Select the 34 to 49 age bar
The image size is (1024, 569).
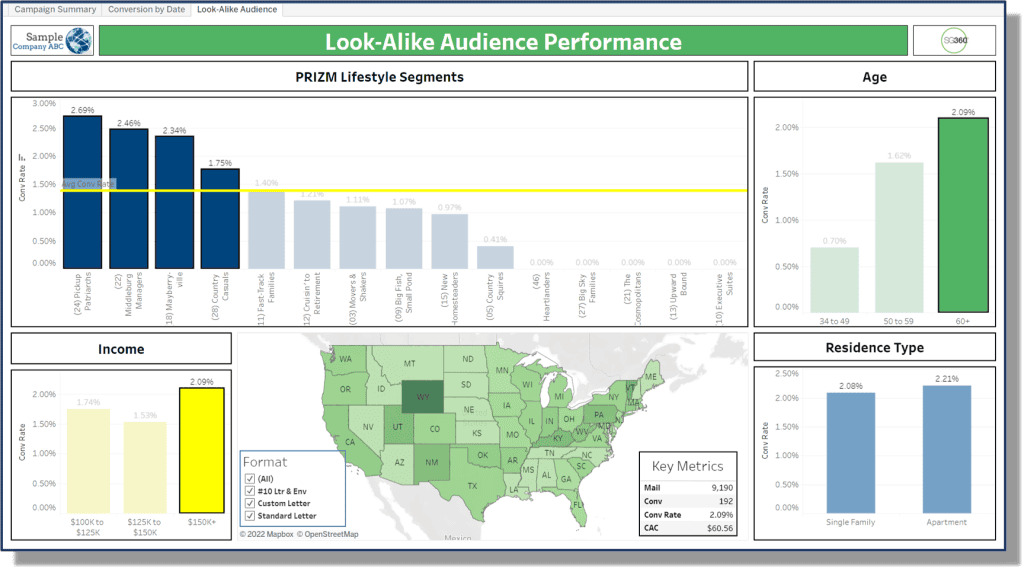point(835,280)
